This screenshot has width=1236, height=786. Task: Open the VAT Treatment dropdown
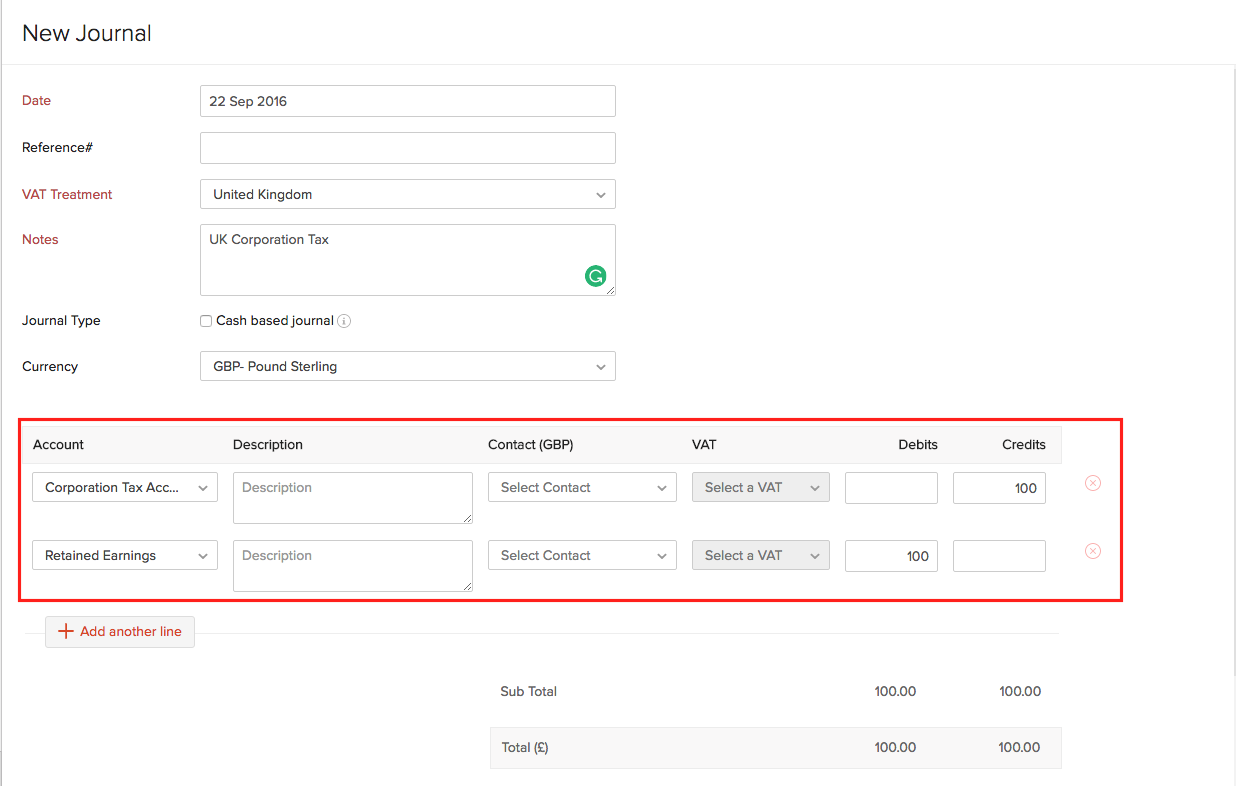point(407,195)
